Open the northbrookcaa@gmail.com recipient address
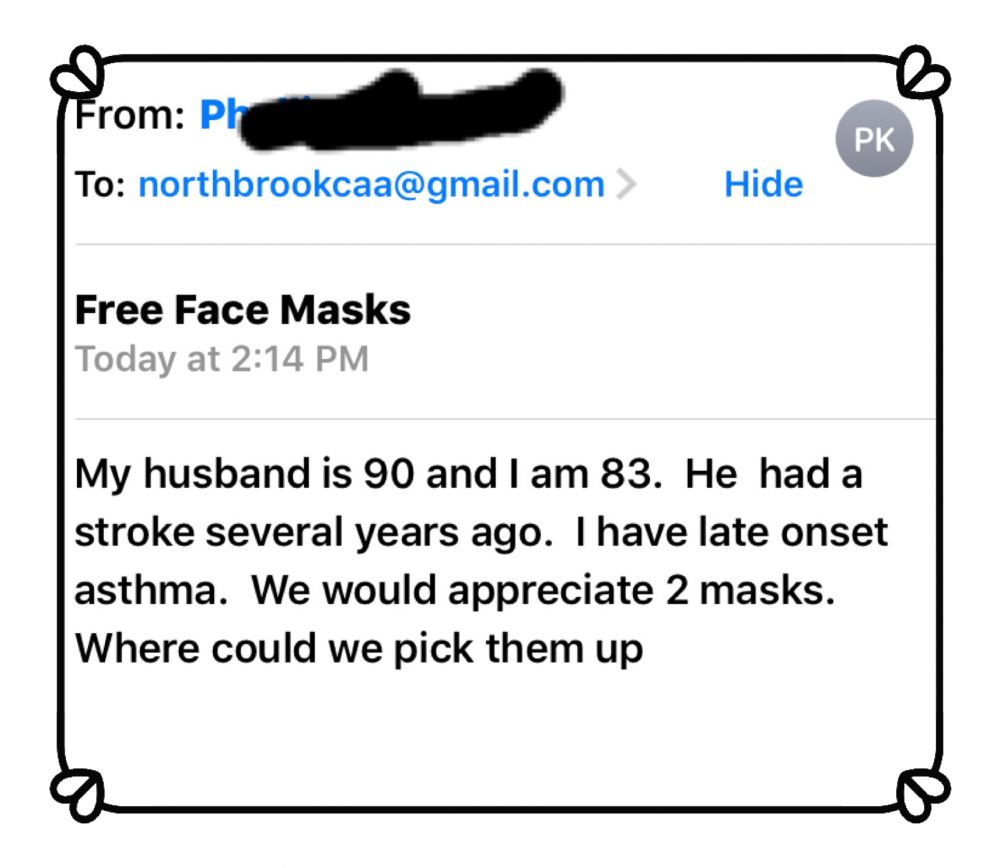1000x868 pixels. click(371, 185)
